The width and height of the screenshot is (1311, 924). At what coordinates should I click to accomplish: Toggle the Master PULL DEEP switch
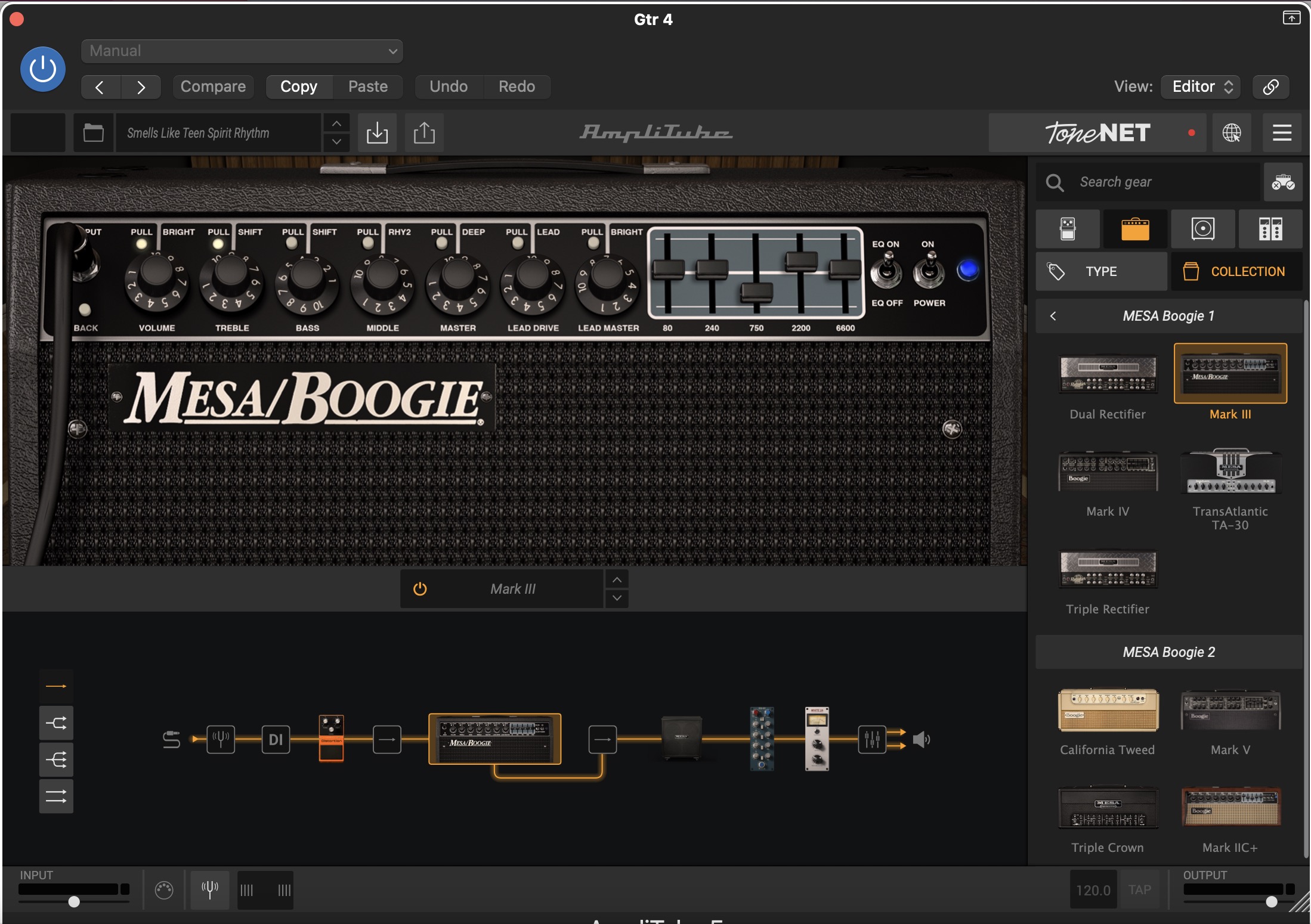click(x=442, y=243)
